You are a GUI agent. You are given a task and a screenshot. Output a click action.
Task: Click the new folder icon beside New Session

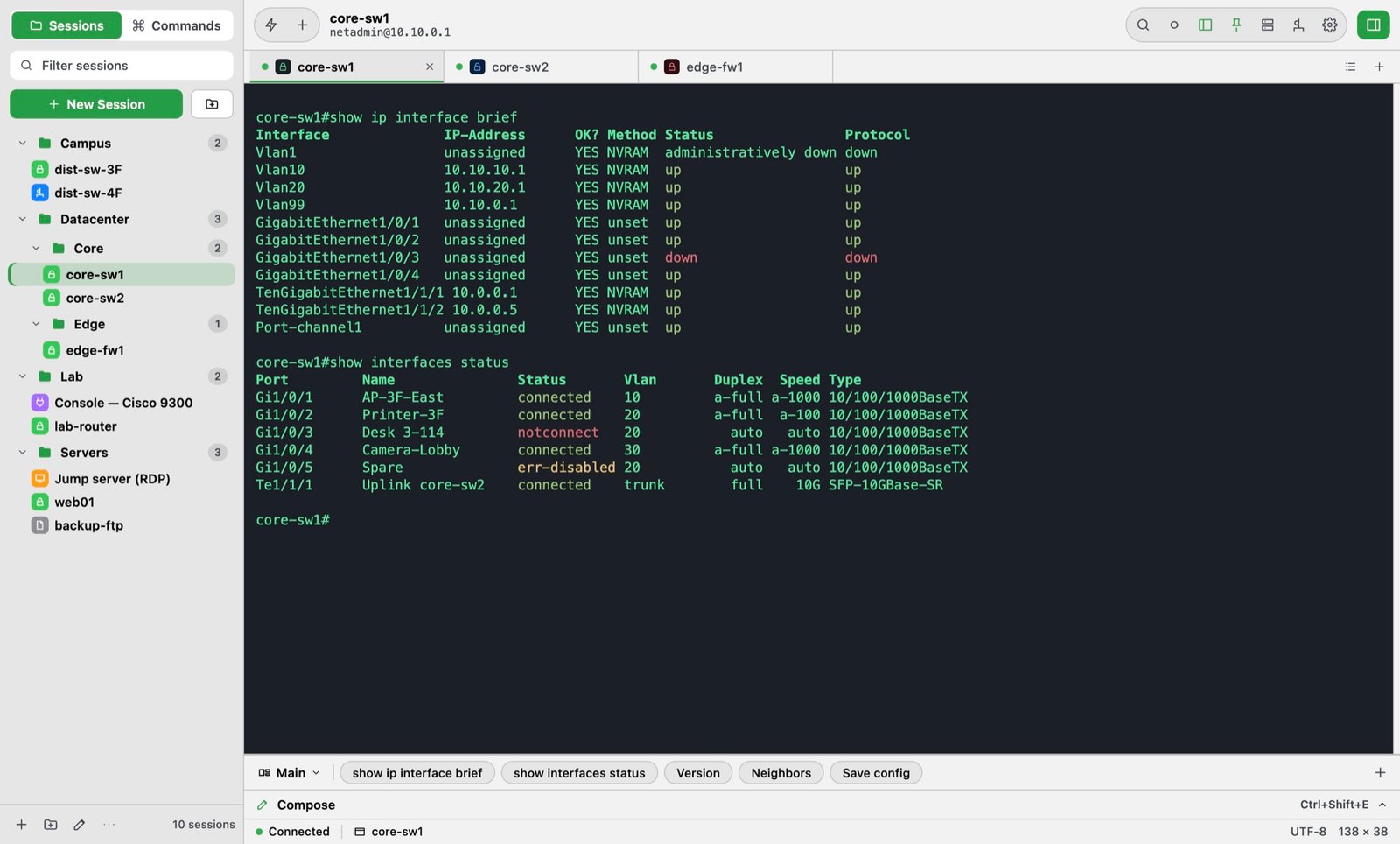(x=212, y=104)
